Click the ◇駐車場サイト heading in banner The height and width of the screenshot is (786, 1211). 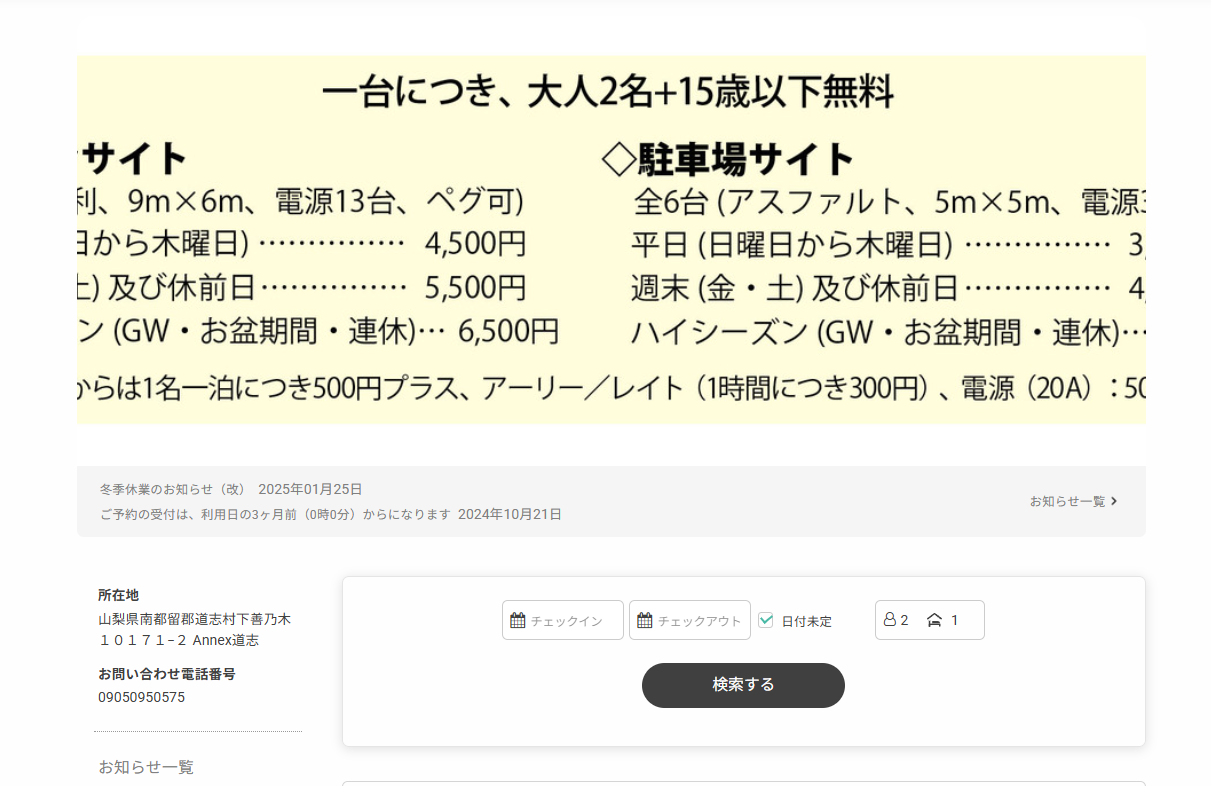tap(727, 158)
